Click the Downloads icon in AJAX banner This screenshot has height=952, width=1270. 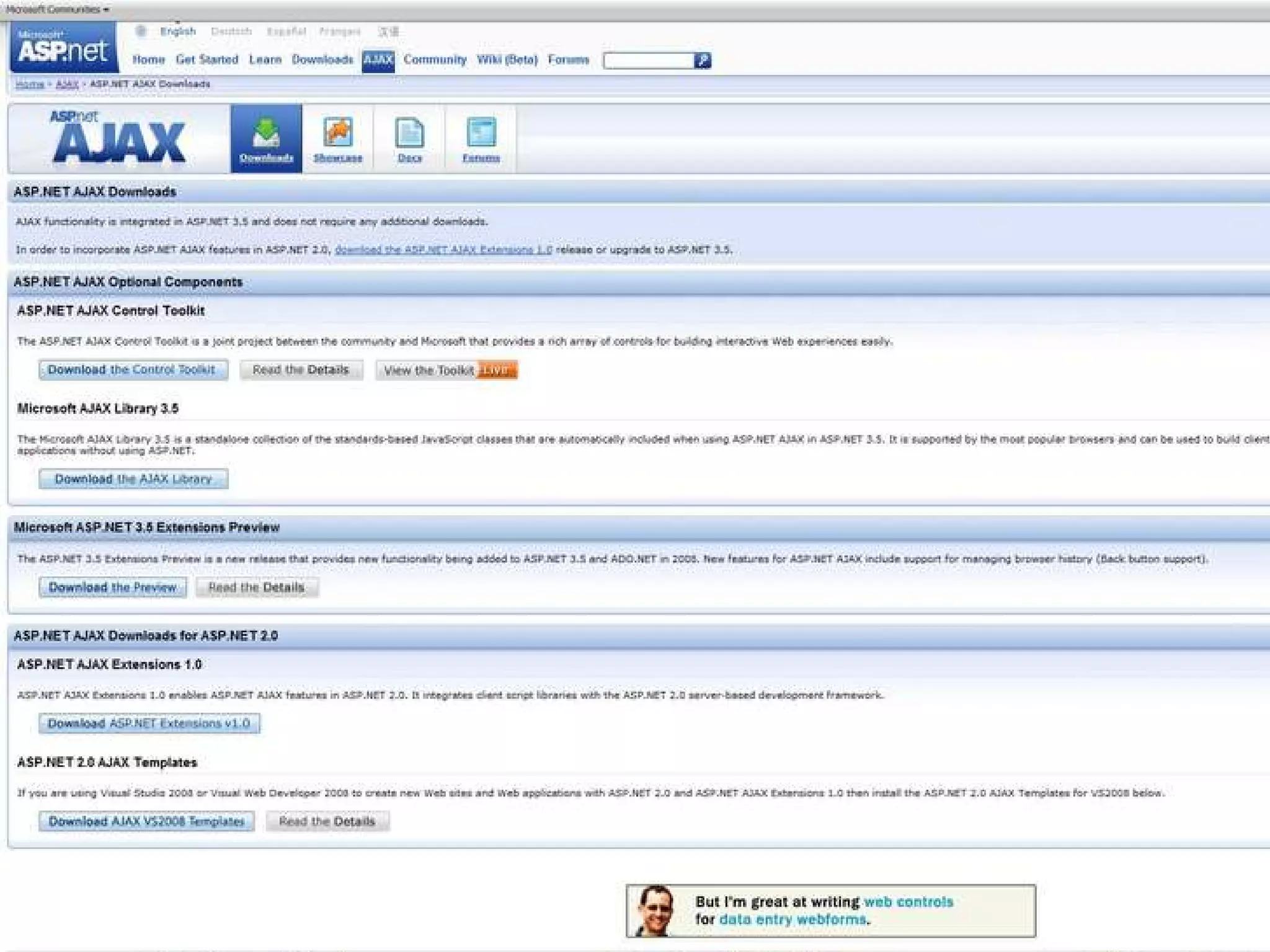pos(266,138)
